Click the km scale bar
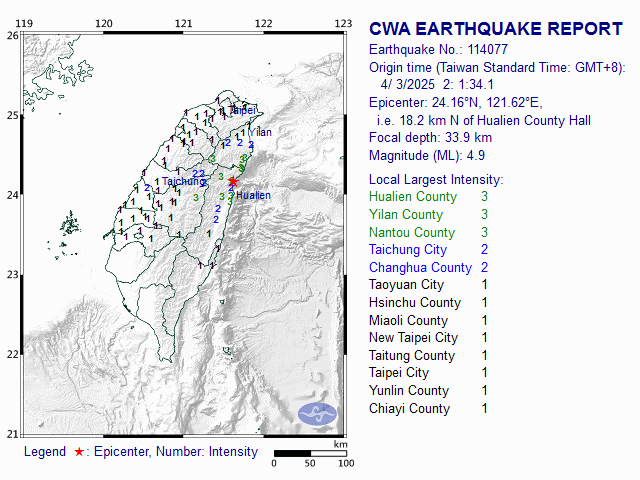 pos(310,453)
